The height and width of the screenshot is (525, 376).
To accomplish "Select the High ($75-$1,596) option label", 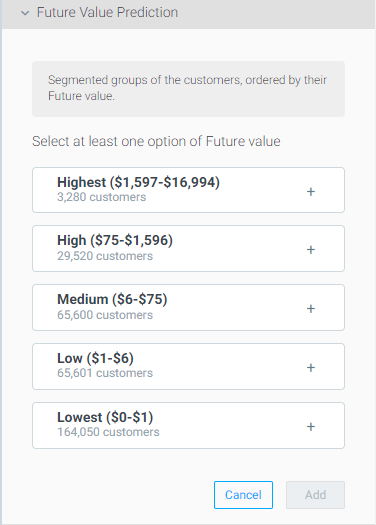I will coord(115,240).
